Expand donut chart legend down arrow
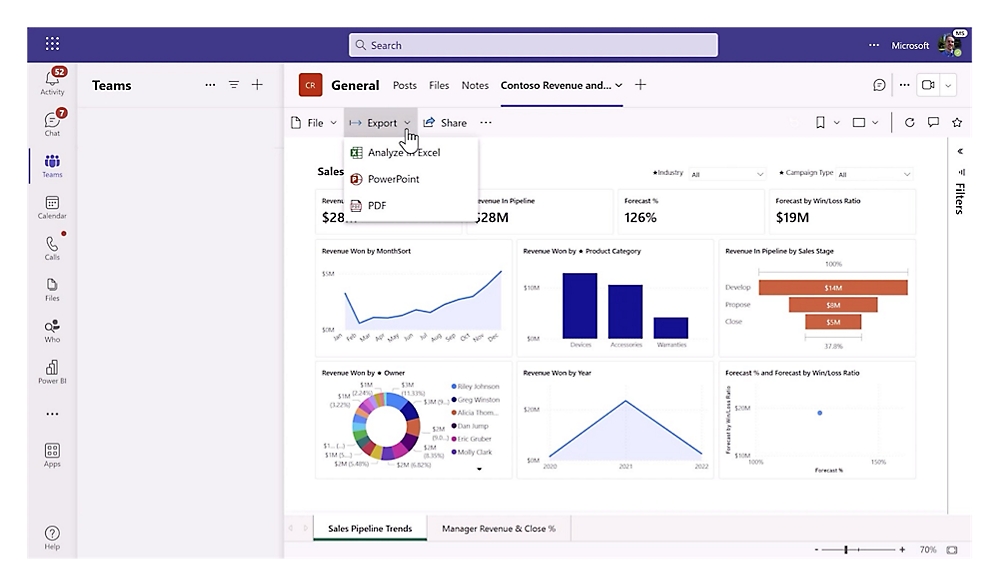The height and width of the screenshot is (586, 1000). pyautogui.click(x=479, y=469)
